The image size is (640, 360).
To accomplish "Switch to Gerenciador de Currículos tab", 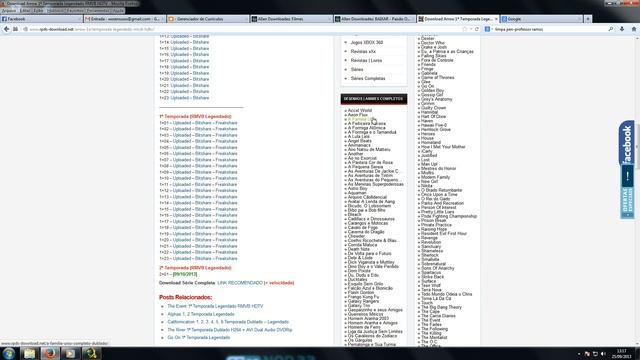I will 208,19.
